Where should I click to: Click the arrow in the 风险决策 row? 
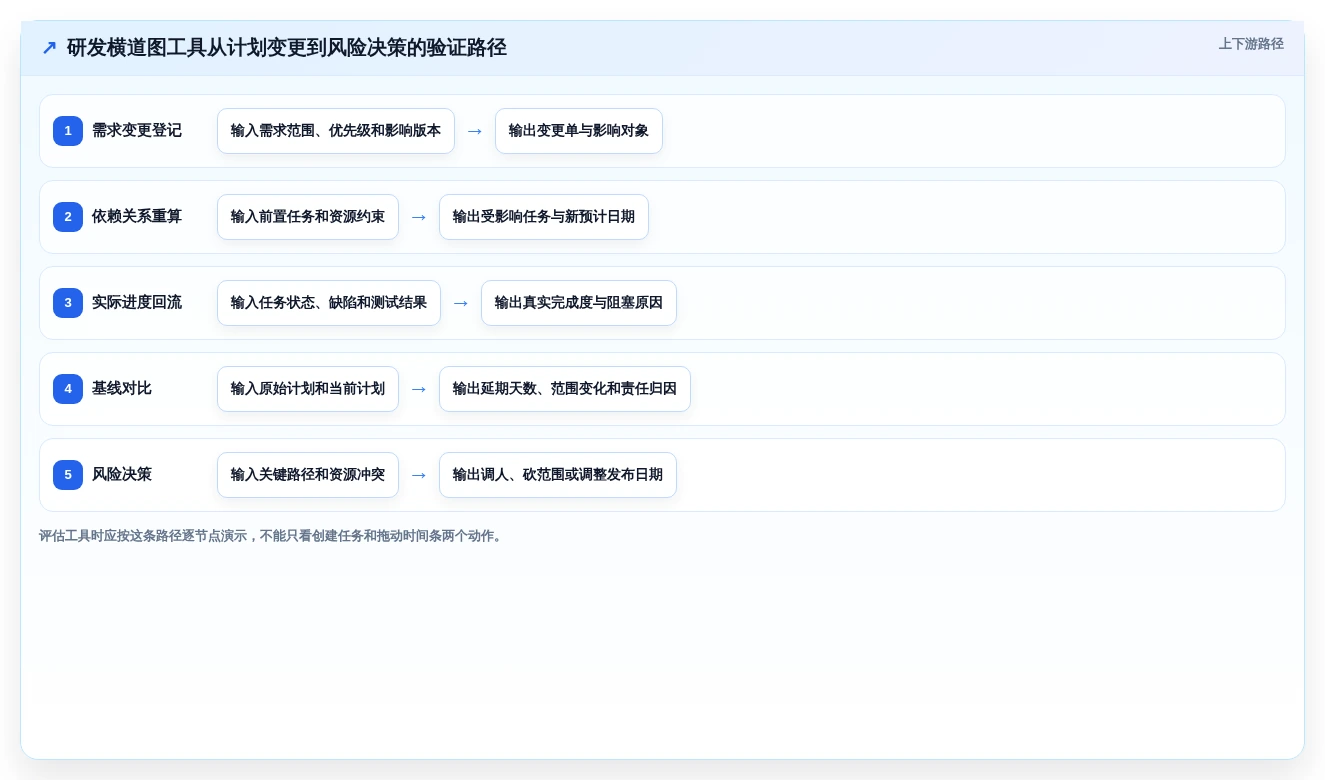coord(419,475)
